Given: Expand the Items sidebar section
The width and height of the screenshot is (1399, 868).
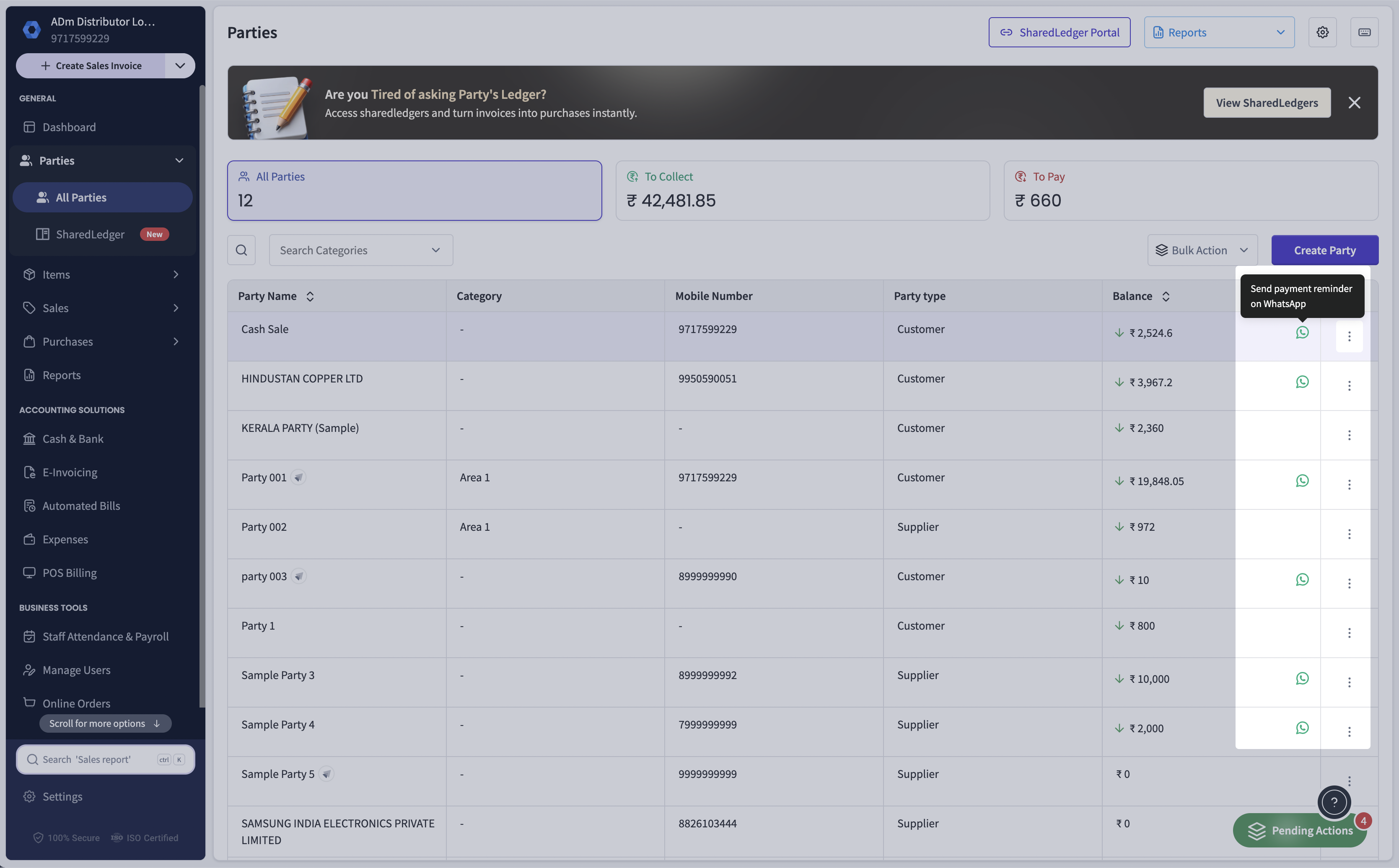Looking at the screenshot, I should 176,274.
